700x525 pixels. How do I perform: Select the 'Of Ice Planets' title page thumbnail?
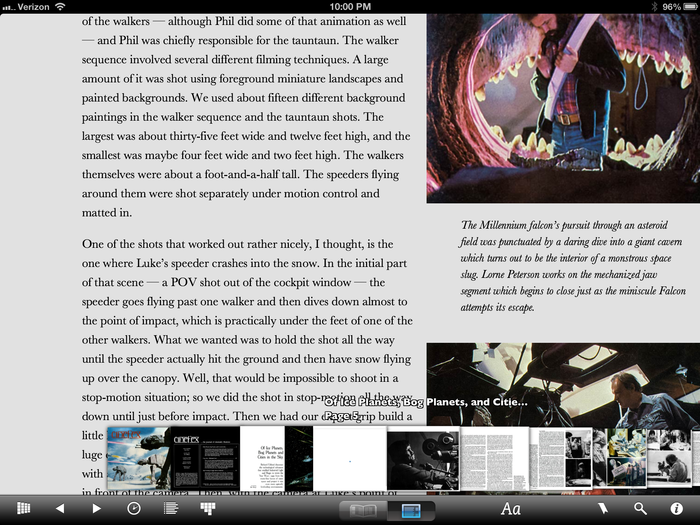(262, 458)
